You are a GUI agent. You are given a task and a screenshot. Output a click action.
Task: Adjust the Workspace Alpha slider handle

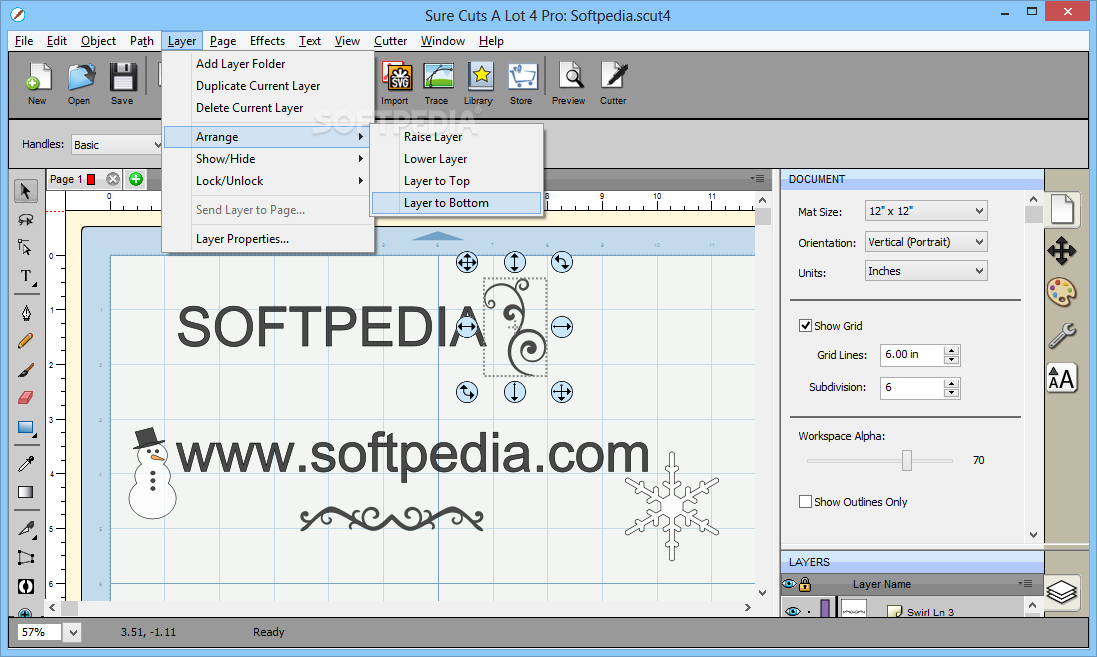[x=907, y=460]
